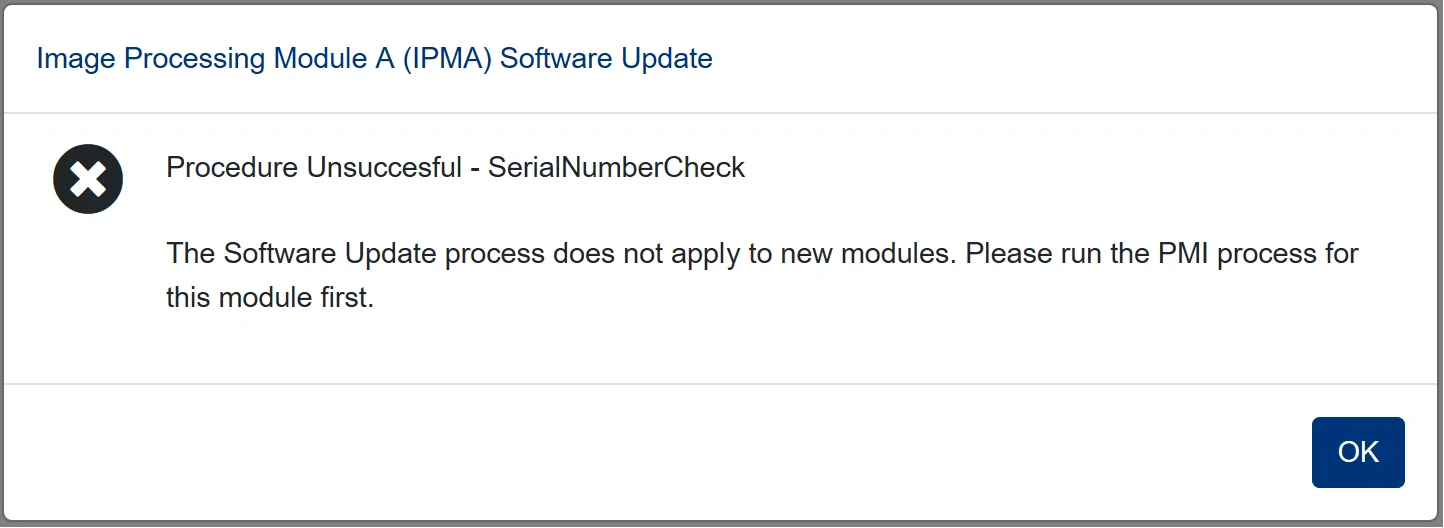Click the word 'Unsuccesful' in the heading
The image size is (1444, 528).
pyautogui.click(x=384, y=167)
